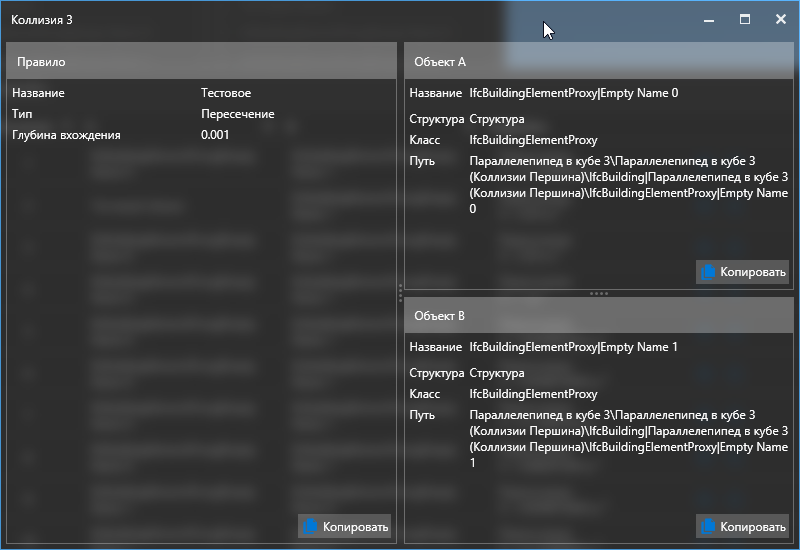Screen dimensions: 800x550
Task: Click the Структура value in the Объект B panel
Action: (497, 373)
